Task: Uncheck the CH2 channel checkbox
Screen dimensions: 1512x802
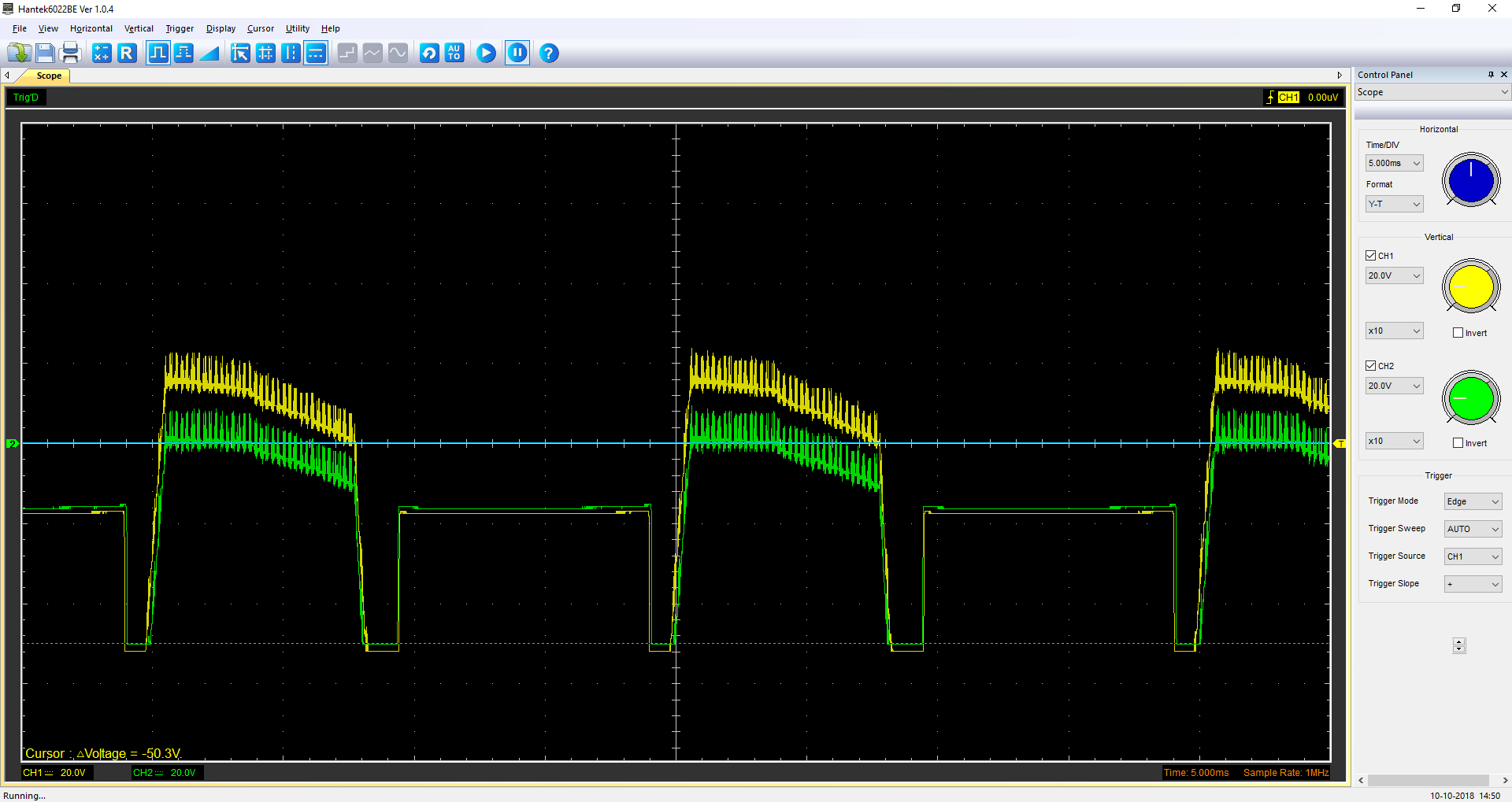Action: pyautogui.click(x=1371, y=366)
